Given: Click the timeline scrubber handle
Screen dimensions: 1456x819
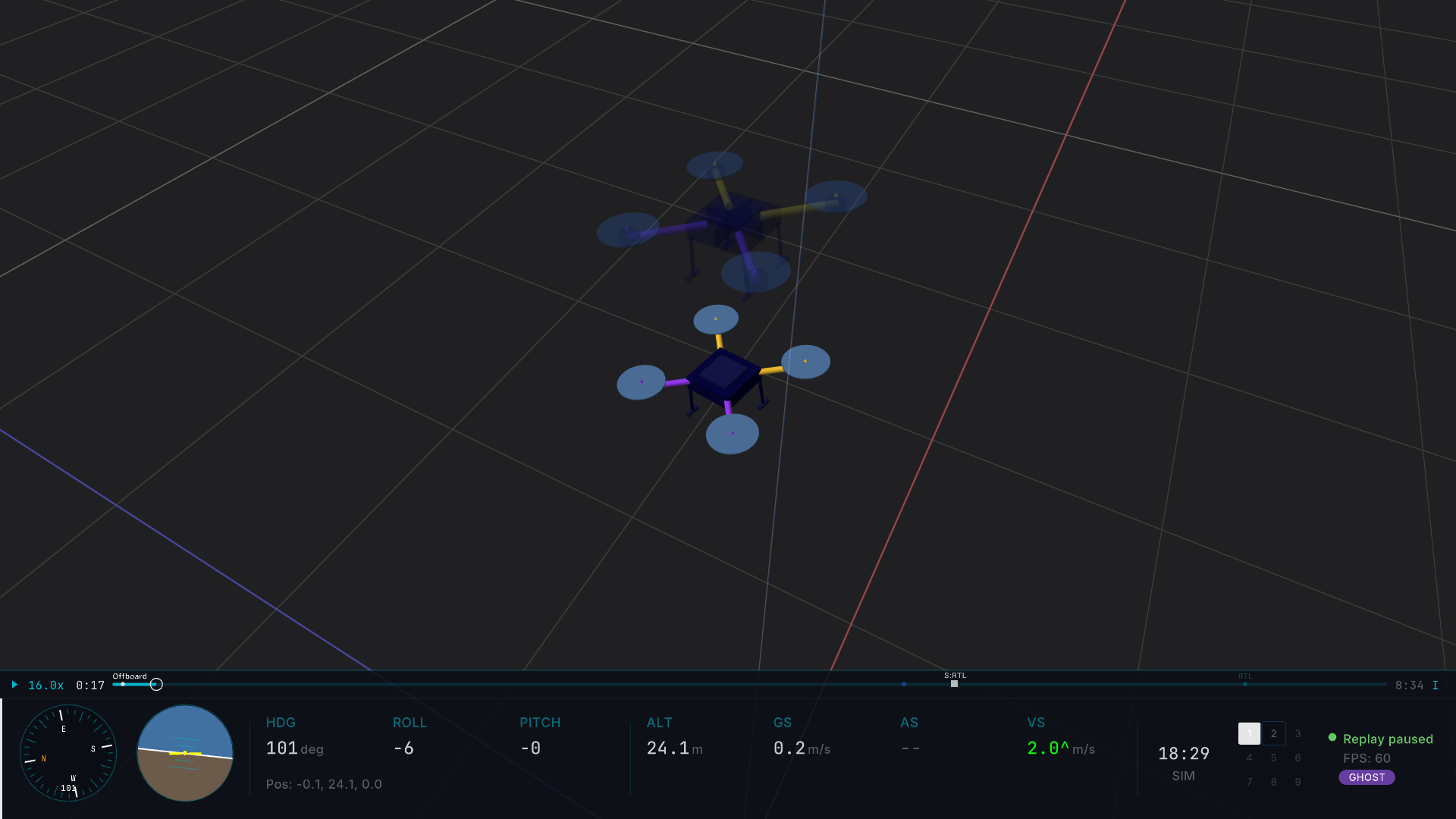Looking at the screenshot, I should coord(156,685).
